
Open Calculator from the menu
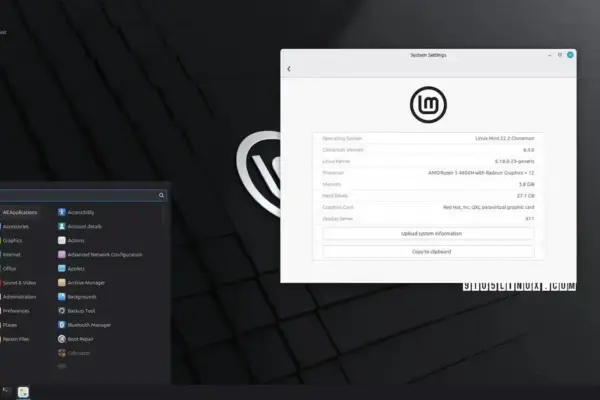click(74, 353)
